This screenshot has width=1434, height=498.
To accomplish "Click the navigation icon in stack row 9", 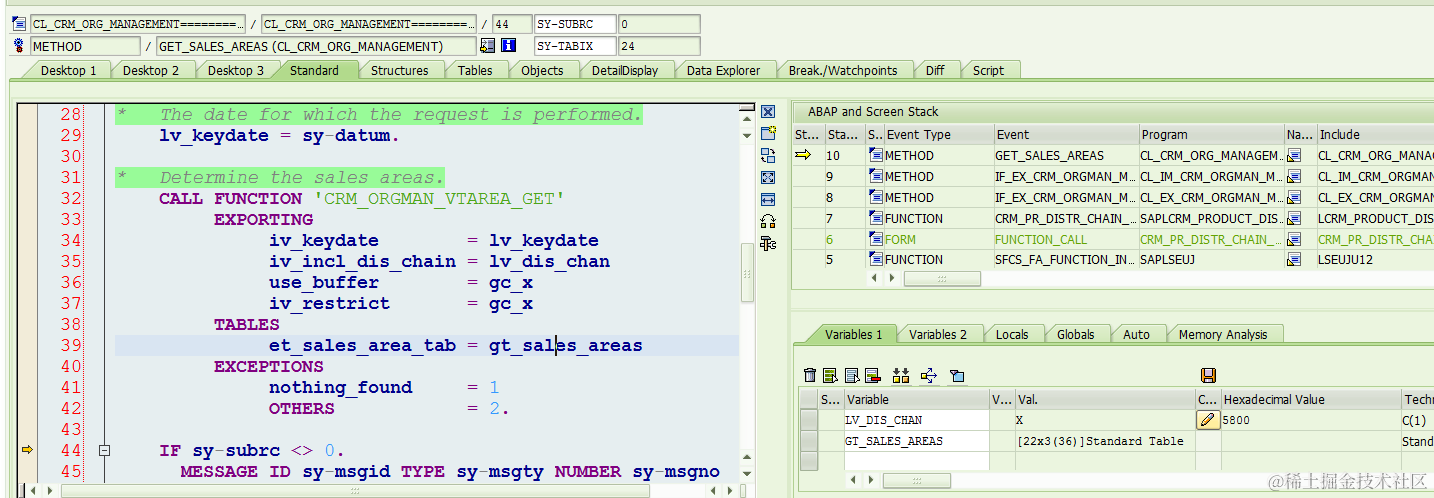I will pos(1294,176).
